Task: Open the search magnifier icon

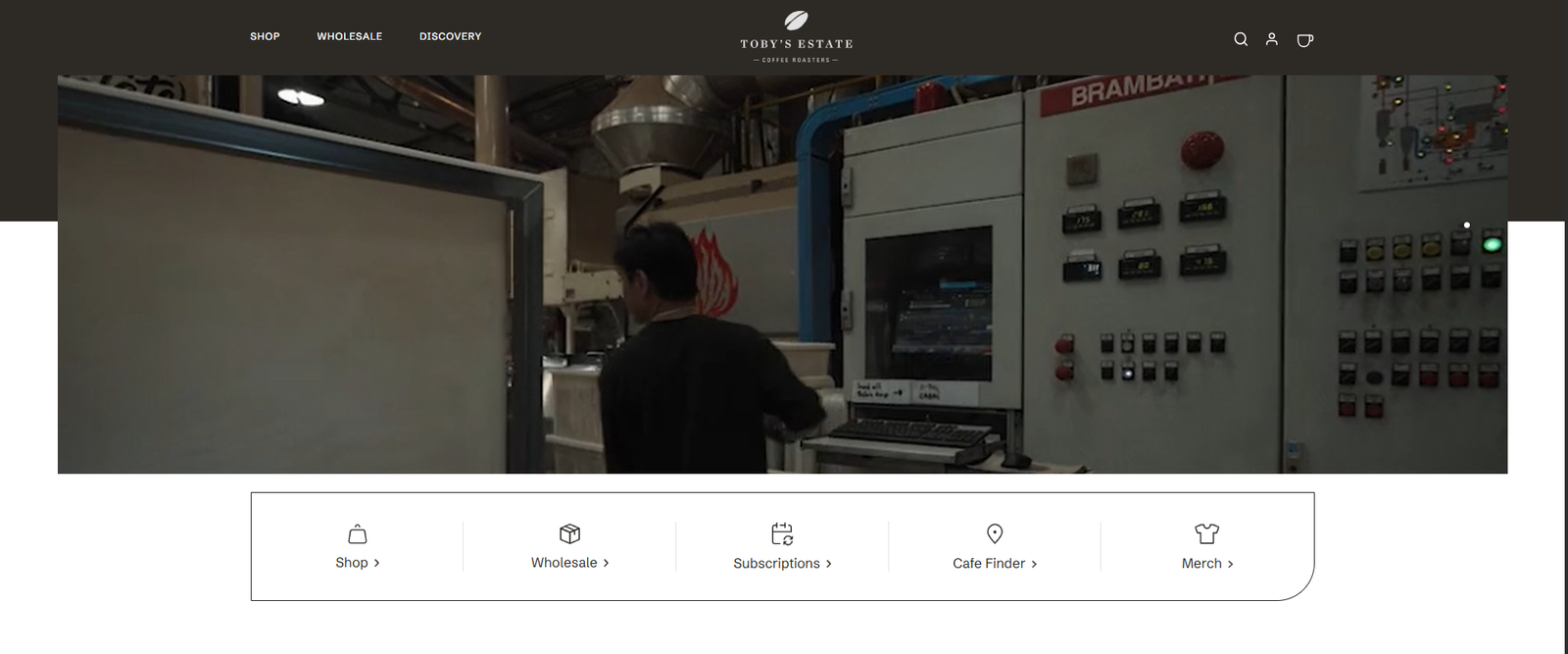Action: point(1241,39)
